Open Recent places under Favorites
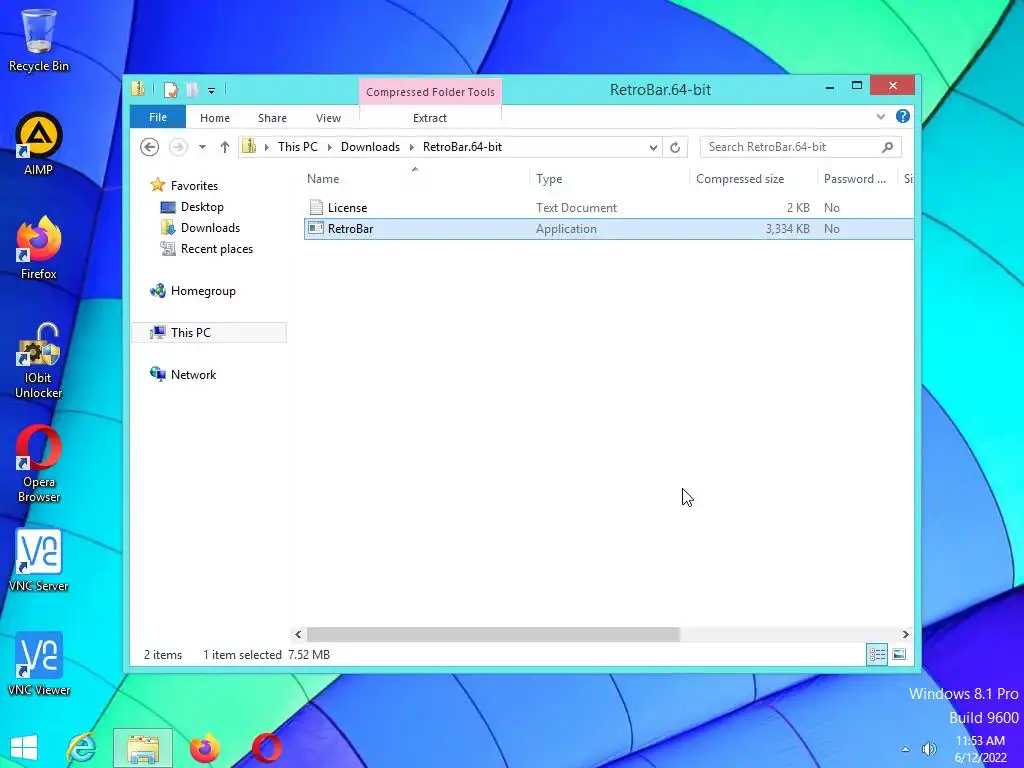1024x768 pixels. tap(217, 249)
